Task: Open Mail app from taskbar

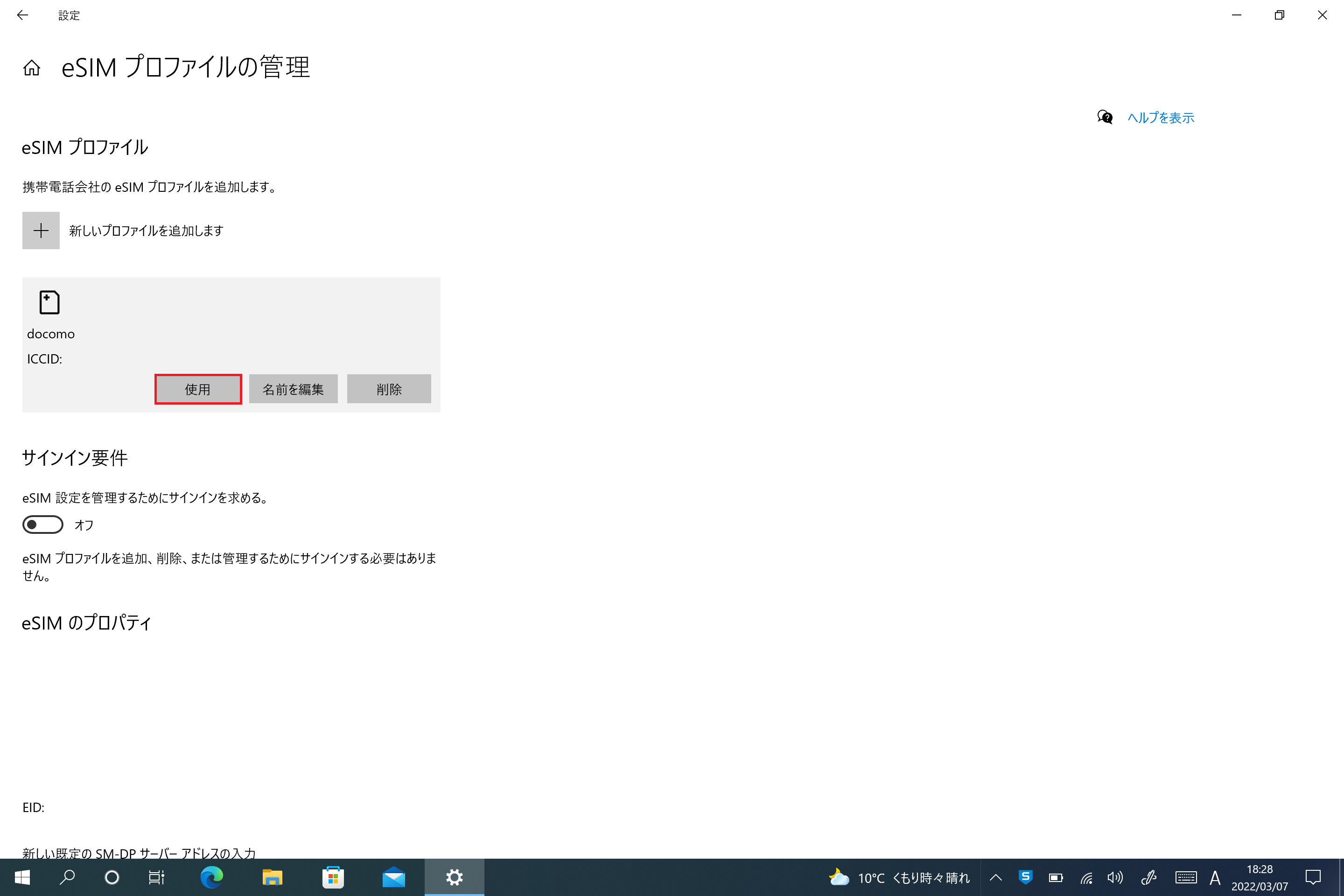Action: (x=394, y=877)
